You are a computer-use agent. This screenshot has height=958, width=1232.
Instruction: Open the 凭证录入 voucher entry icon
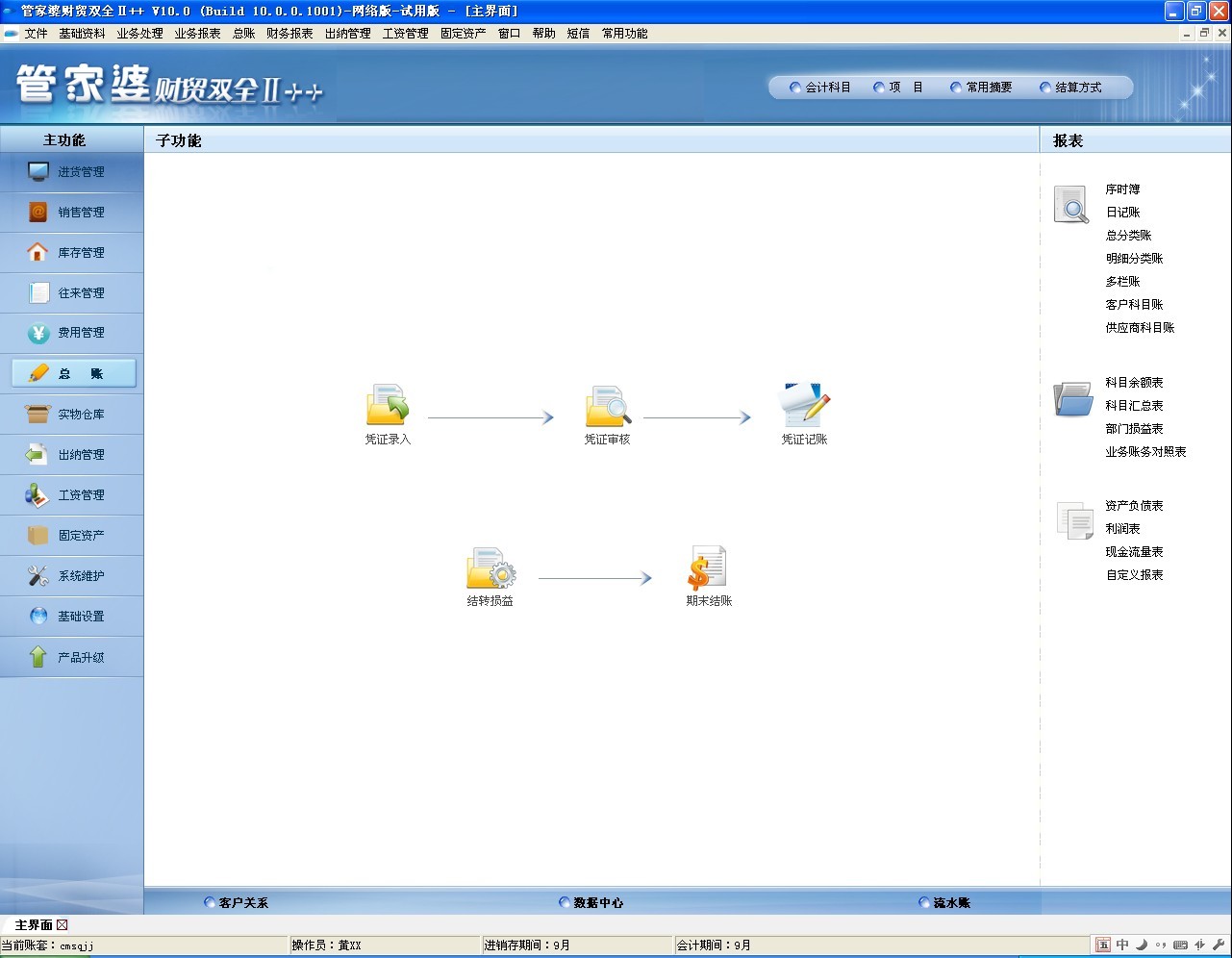388,405
